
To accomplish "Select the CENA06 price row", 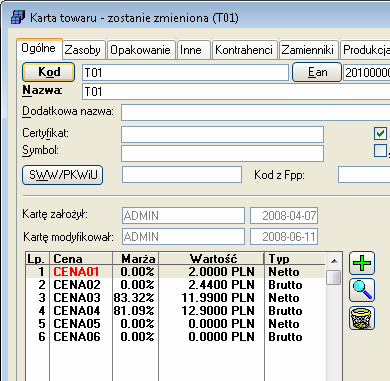I will tap(176, 337).
